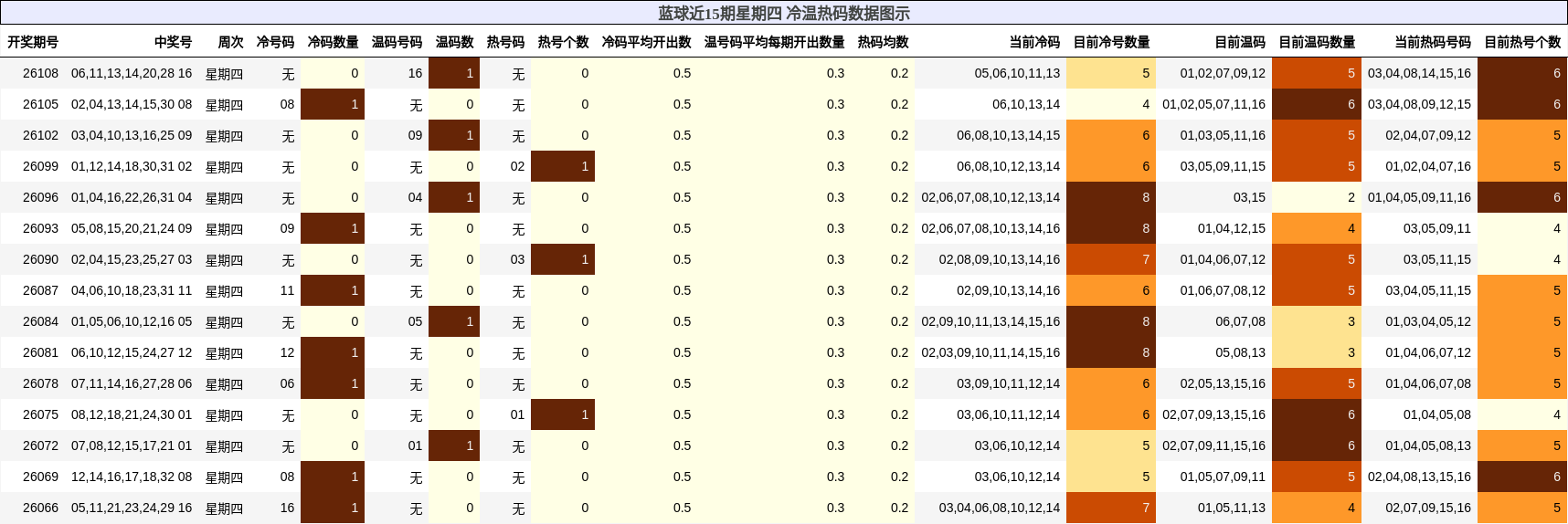Click the 目前冷号数量 column header

pos(1111,42)
